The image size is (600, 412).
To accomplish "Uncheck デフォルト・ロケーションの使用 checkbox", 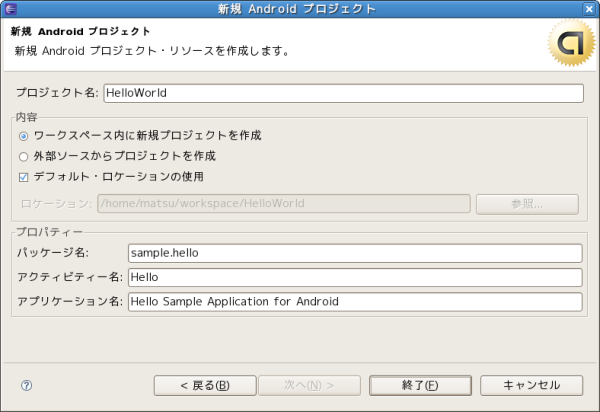I will coord(23,178).
